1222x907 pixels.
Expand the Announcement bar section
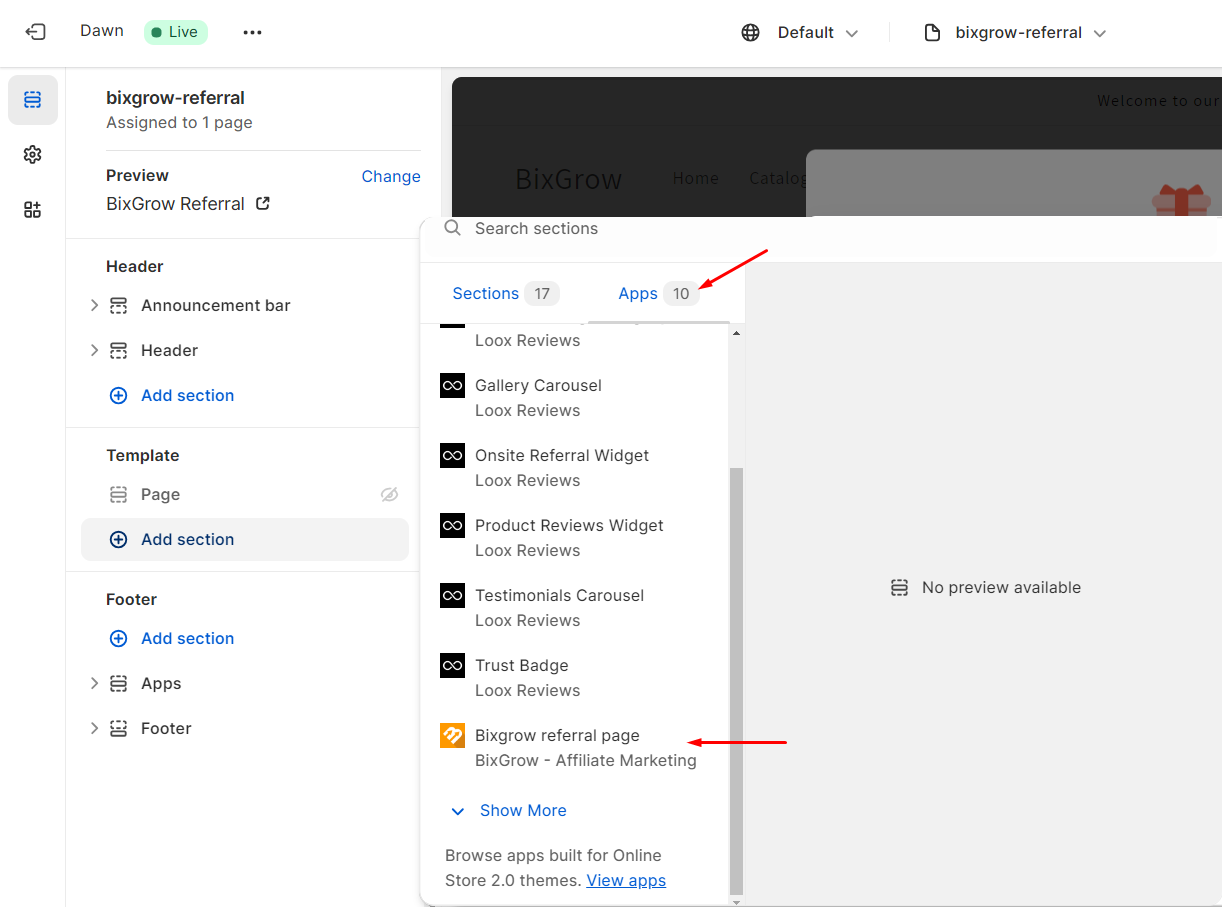click(95, 306)
